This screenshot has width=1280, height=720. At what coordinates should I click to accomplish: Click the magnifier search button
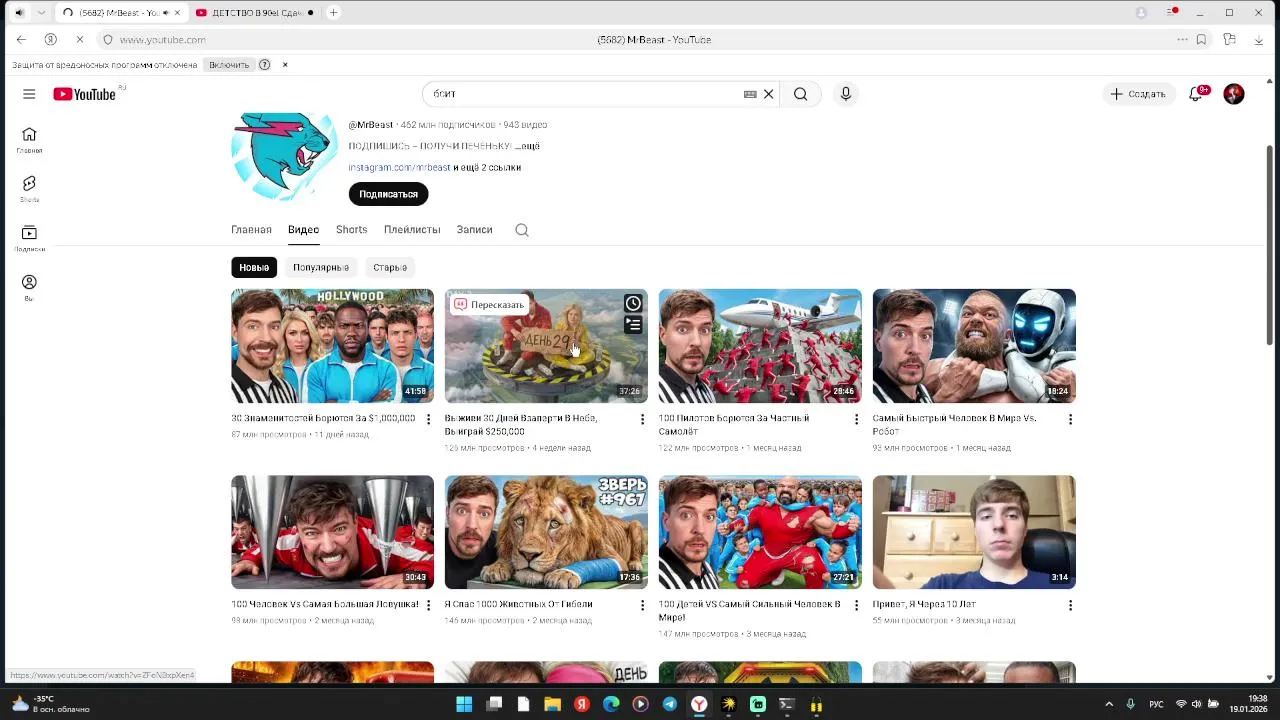(801, 94)
